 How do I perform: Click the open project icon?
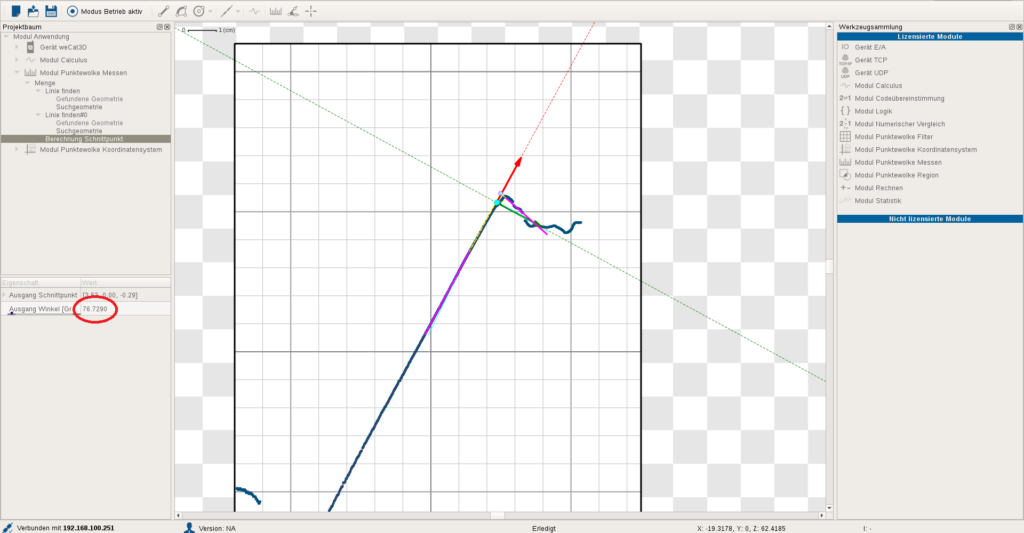point(33,11)
